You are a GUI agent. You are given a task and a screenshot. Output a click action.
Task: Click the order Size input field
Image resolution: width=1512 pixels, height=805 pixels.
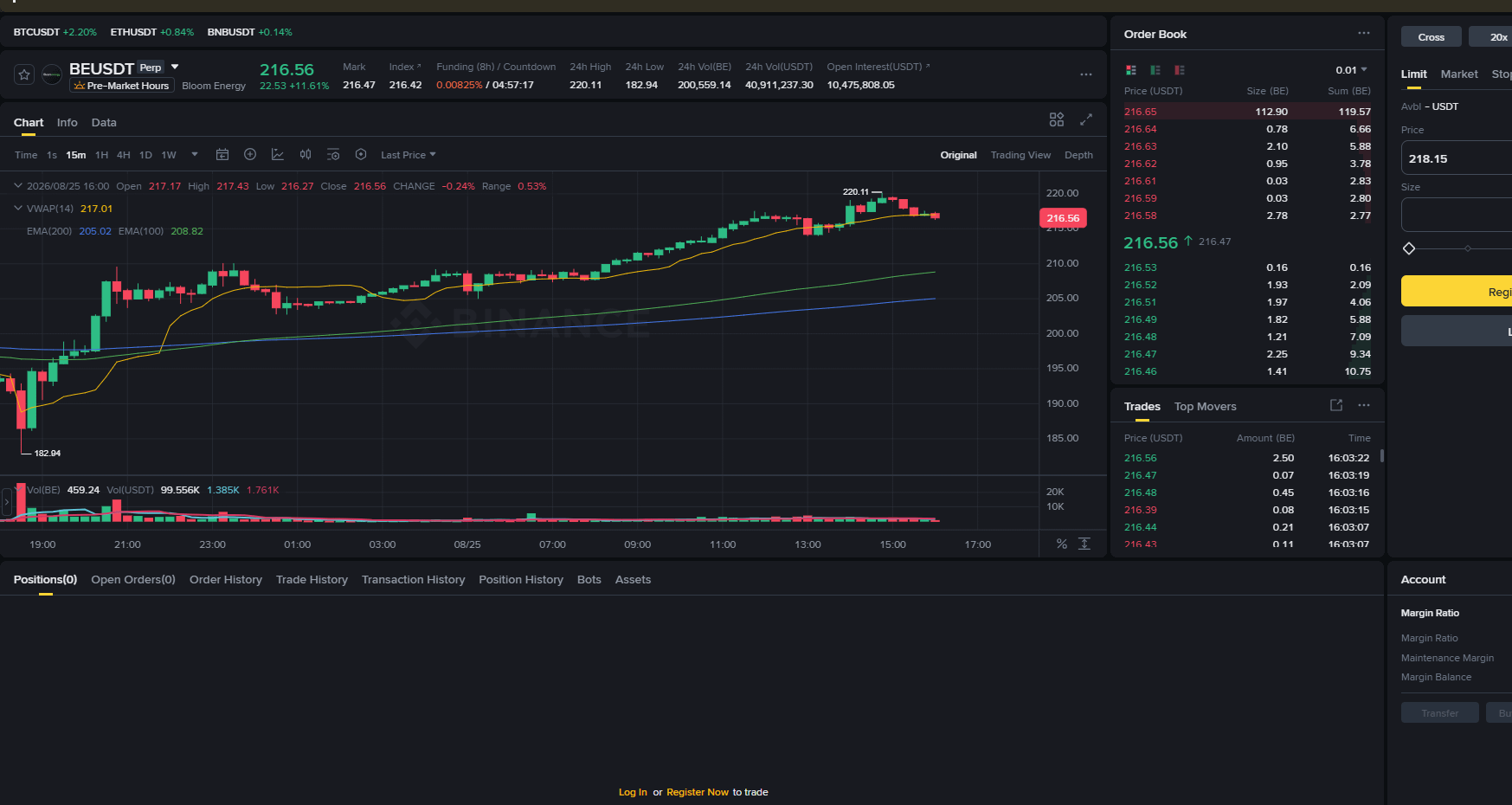coord(1457,215)
